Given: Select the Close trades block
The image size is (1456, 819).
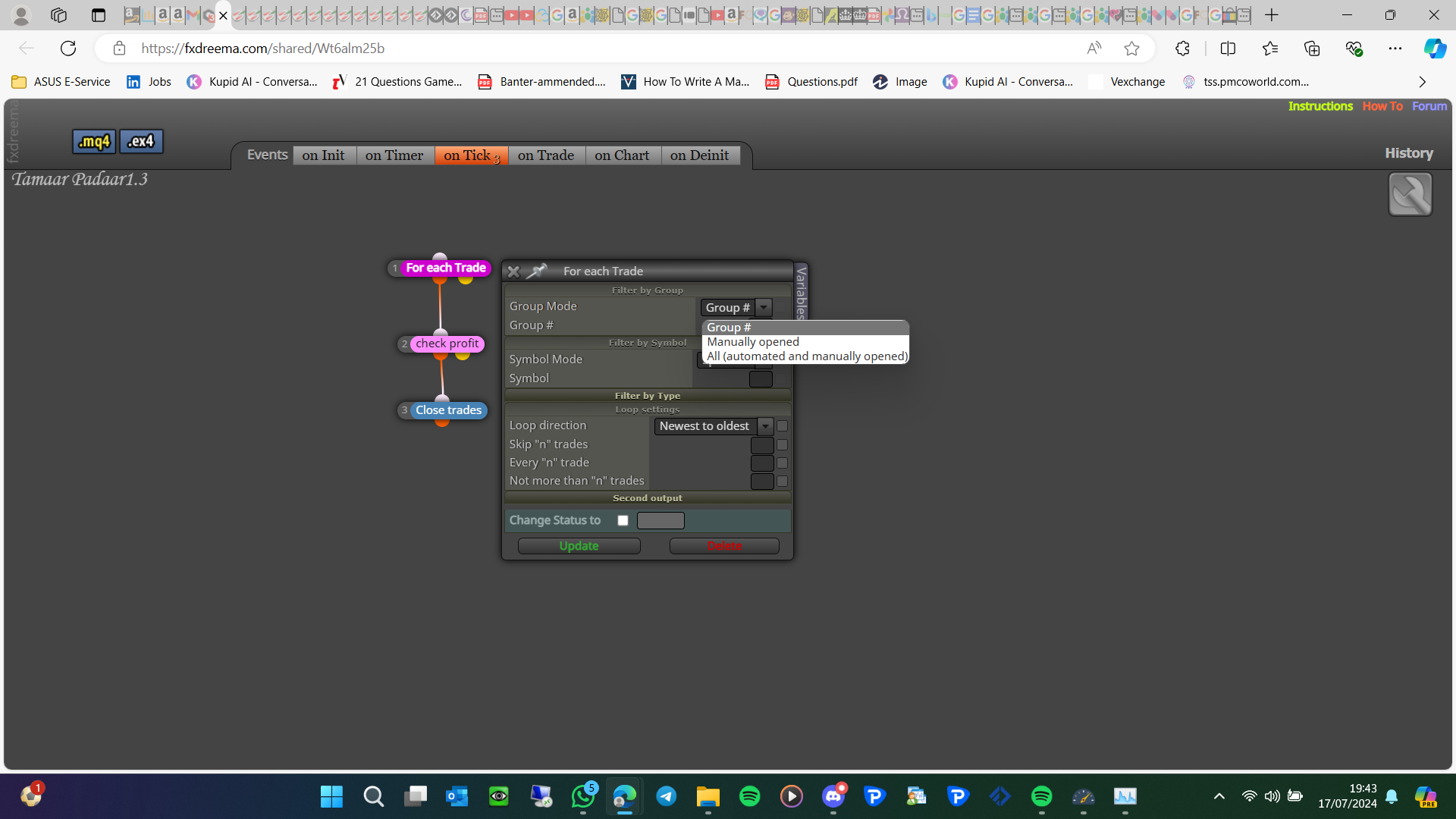Looking at the screenshot, I should click(448, 410).
